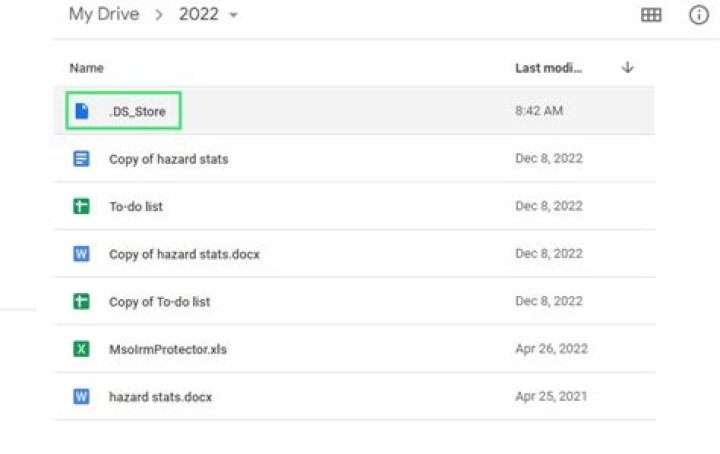Reverse sort direction with the down arrow
Image resolution: width=720 pixels, height=454 pixels.
point(628,68)
